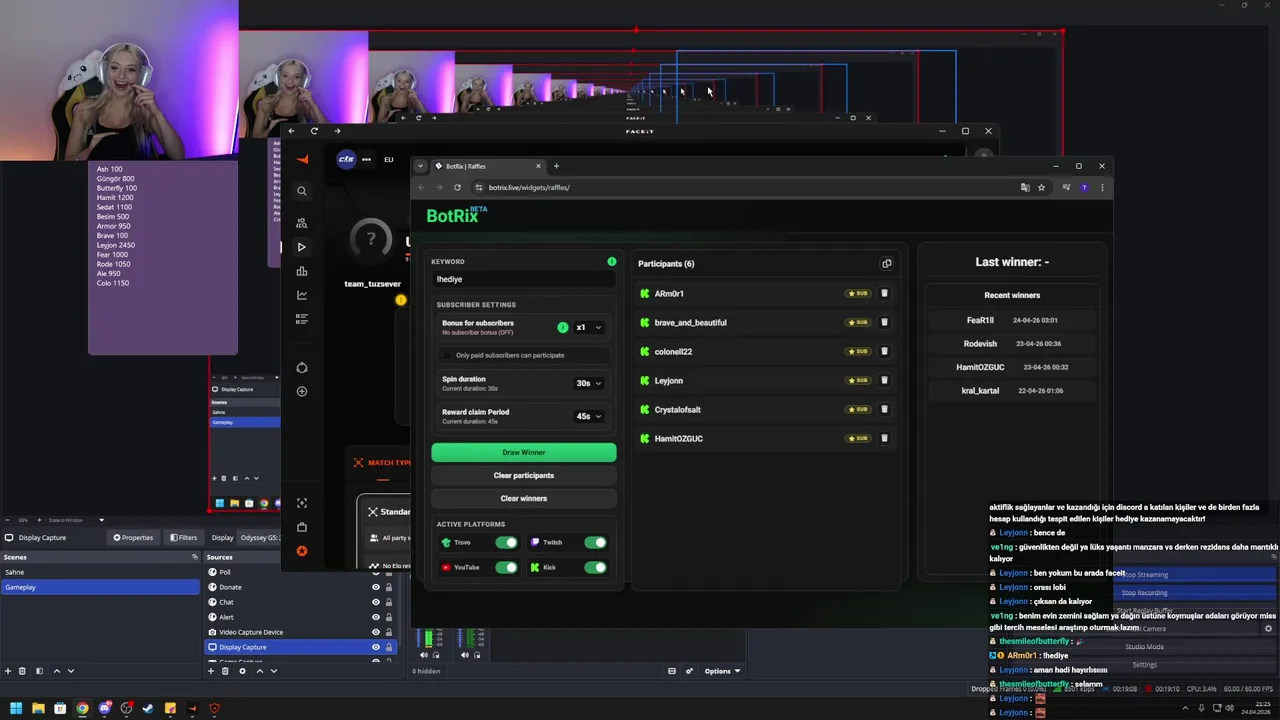The height and width of the screenshot is (720, 1280).
Task: Check Only paid subscribers can participate
Action: click(448, 355)
